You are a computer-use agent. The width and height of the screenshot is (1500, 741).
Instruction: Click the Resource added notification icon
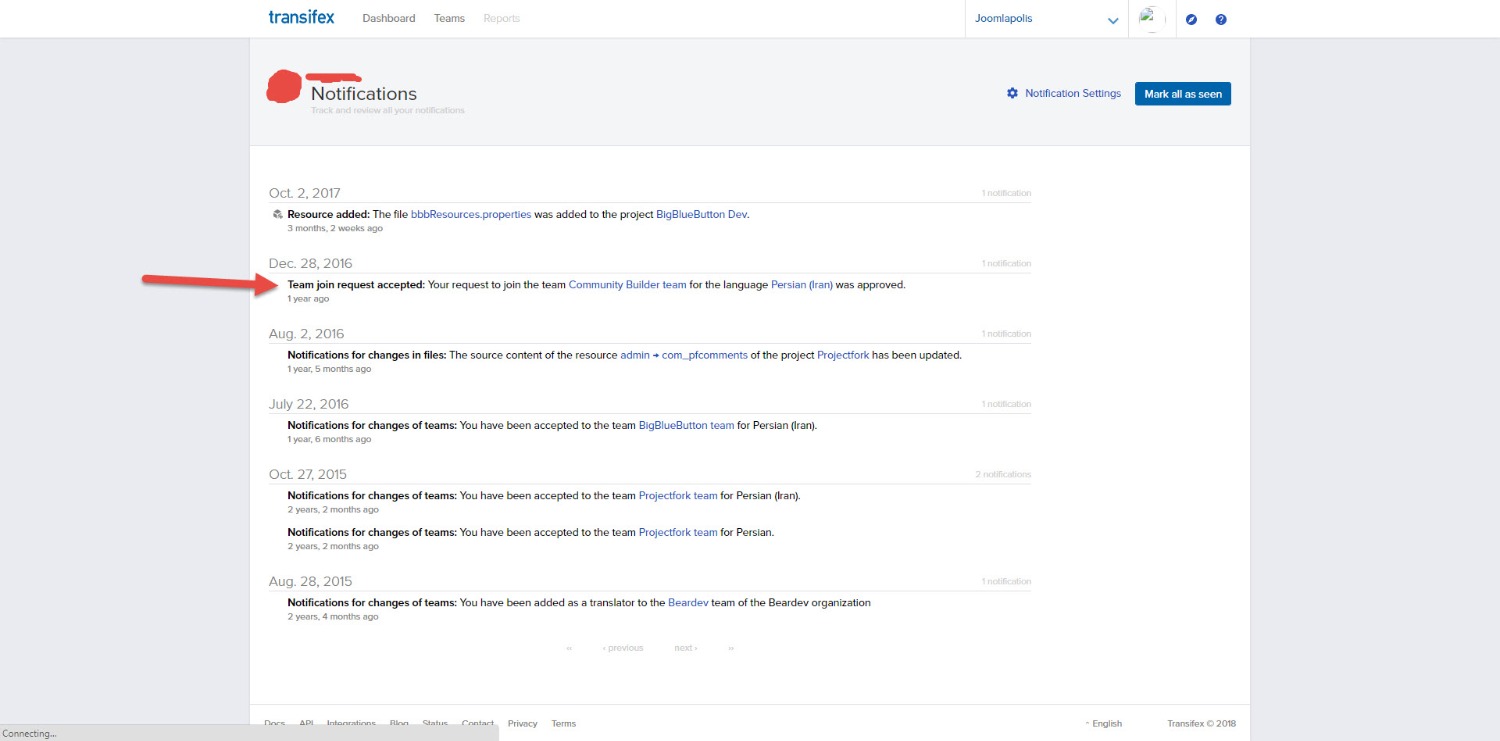(277, 214)
